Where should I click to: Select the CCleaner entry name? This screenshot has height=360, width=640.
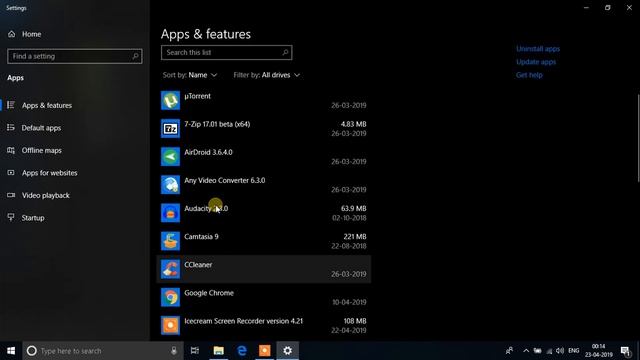click(198, 265)
